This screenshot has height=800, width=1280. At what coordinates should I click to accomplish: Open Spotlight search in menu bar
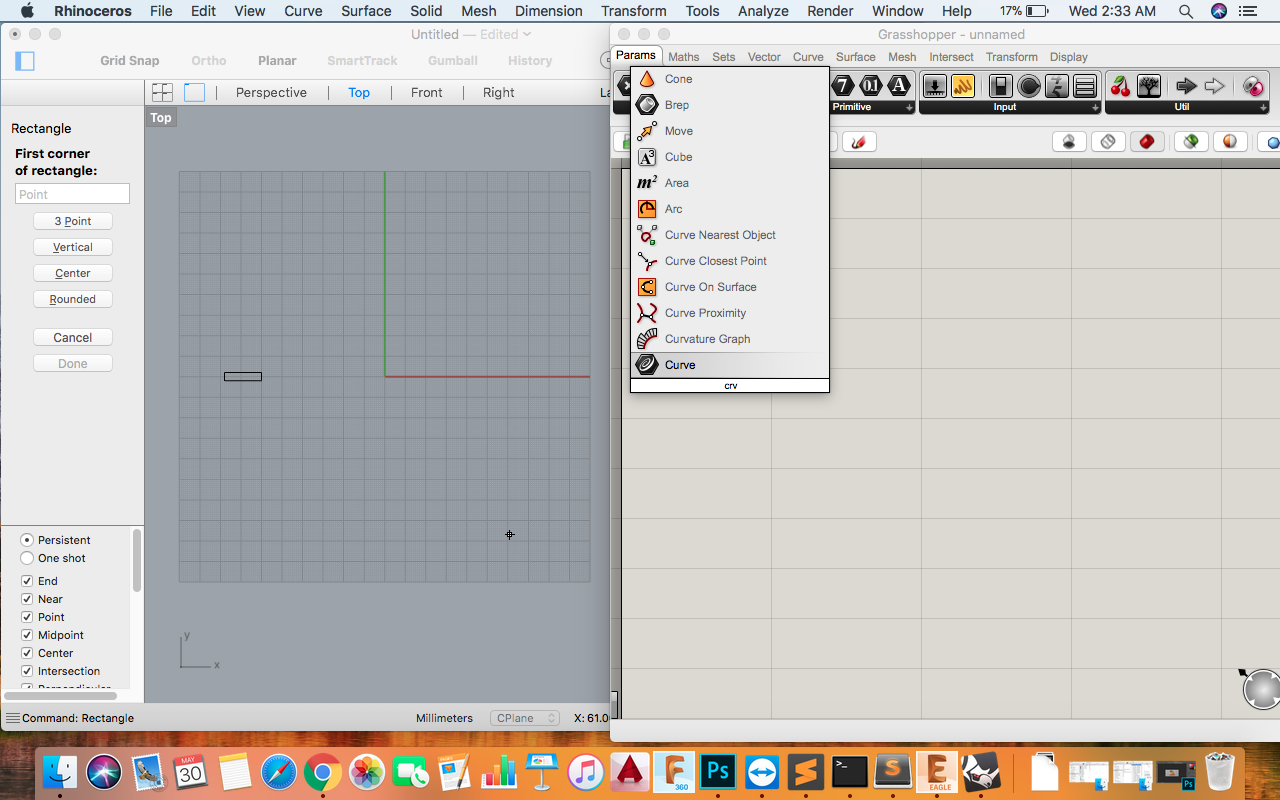[1185, 11]
